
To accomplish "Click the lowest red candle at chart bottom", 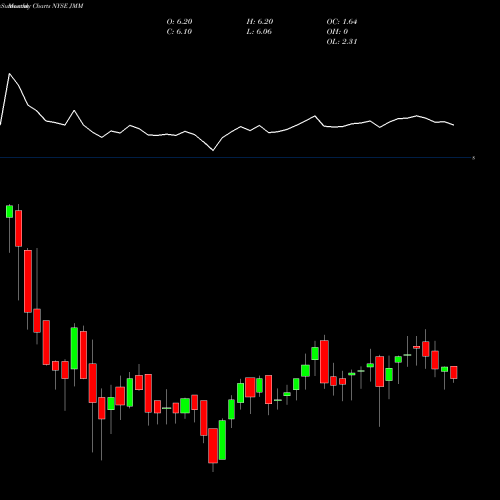I will tap(213, 445).
